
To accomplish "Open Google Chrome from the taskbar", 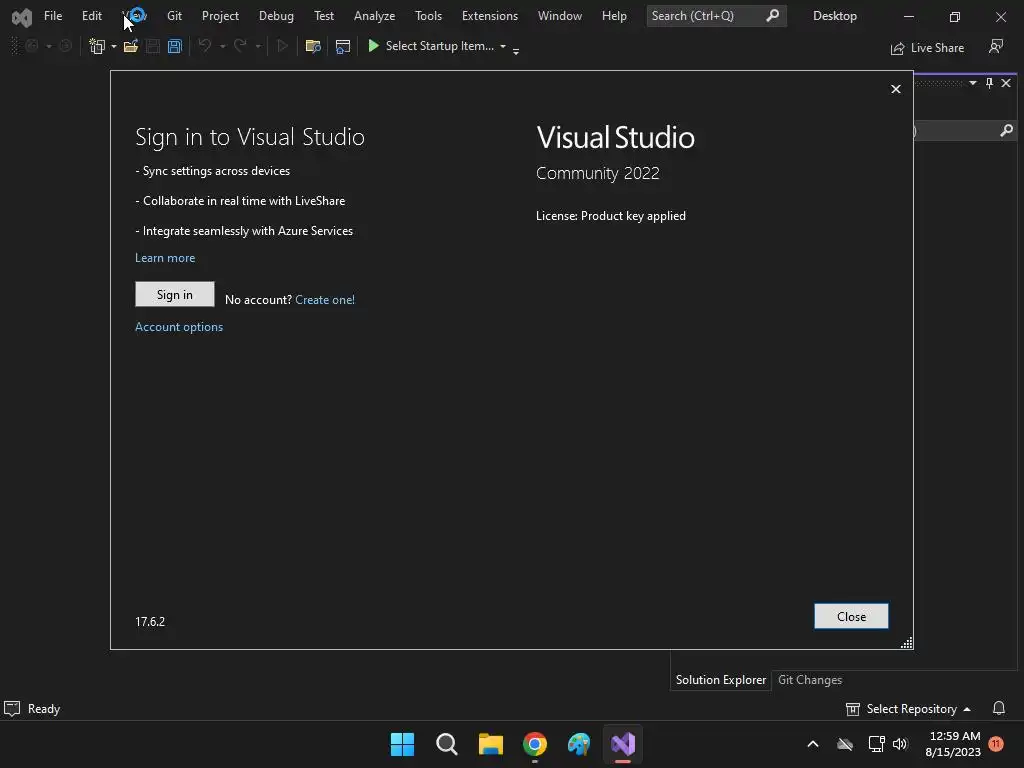I will pos(535,744).
